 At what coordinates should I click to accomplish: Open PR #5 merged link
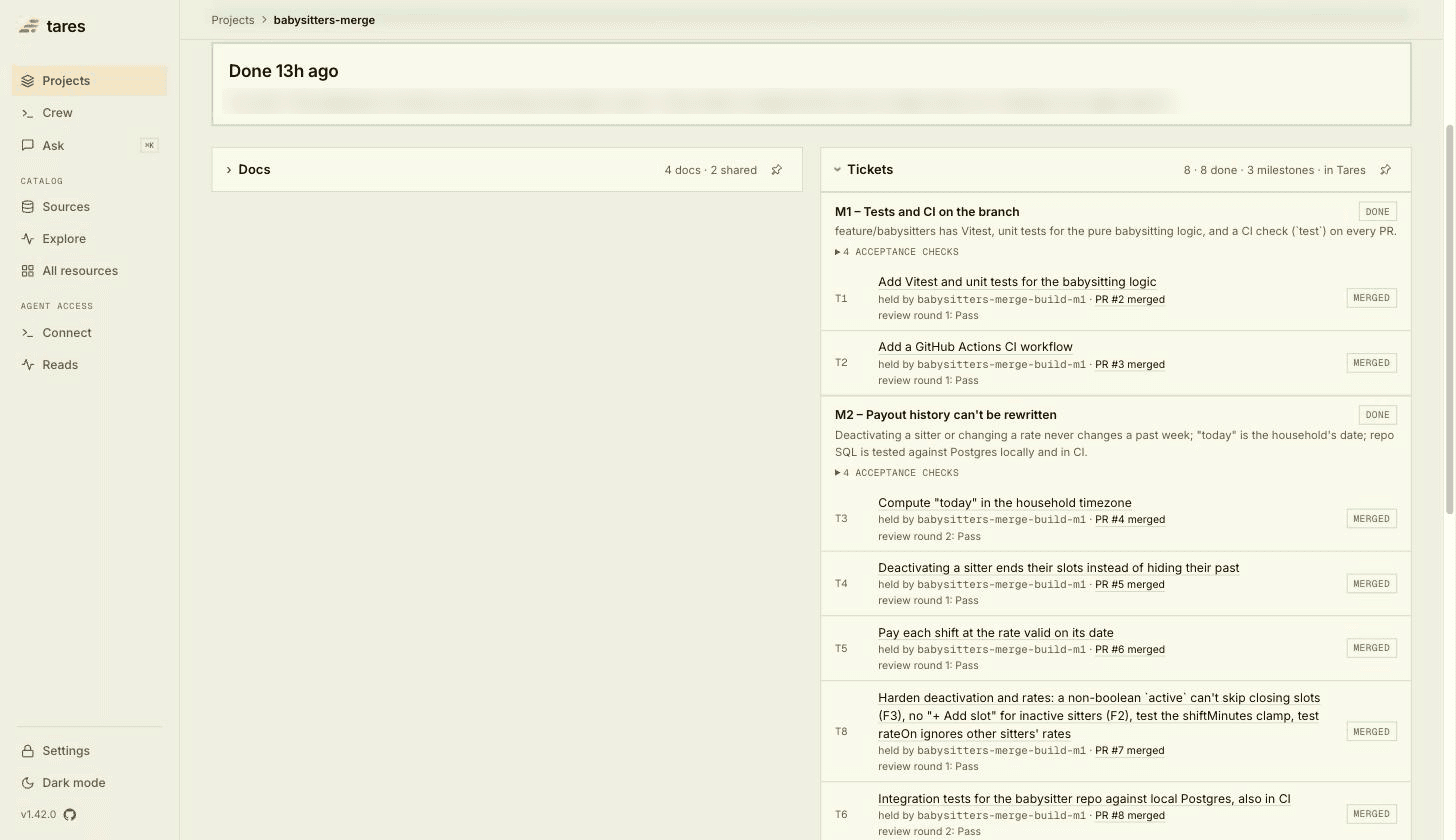click(x=1130, y=585)
